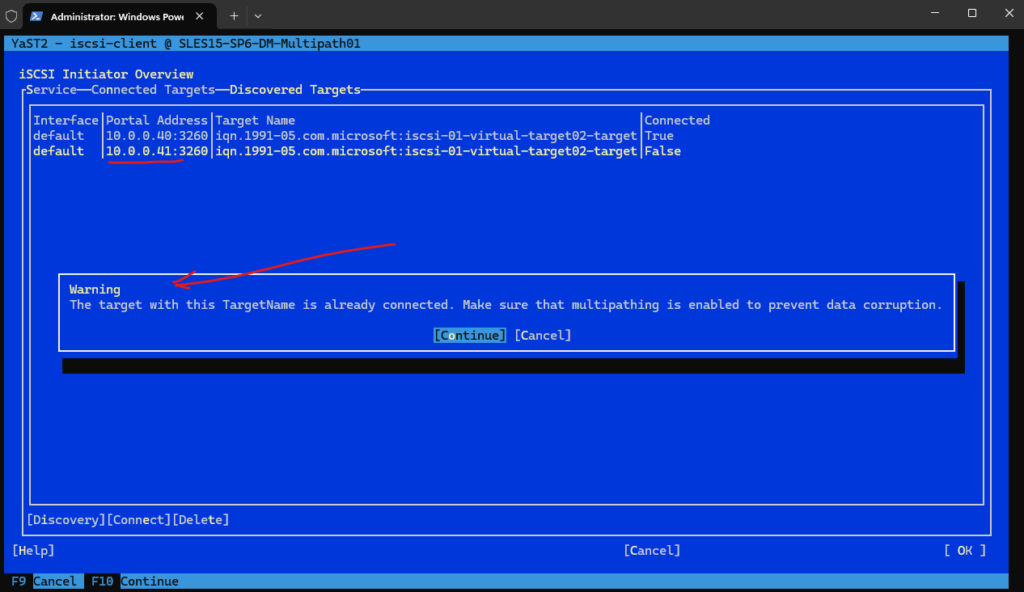Click Cancel in the Warning dialog
1024x592 pixels.
[543, 335]
